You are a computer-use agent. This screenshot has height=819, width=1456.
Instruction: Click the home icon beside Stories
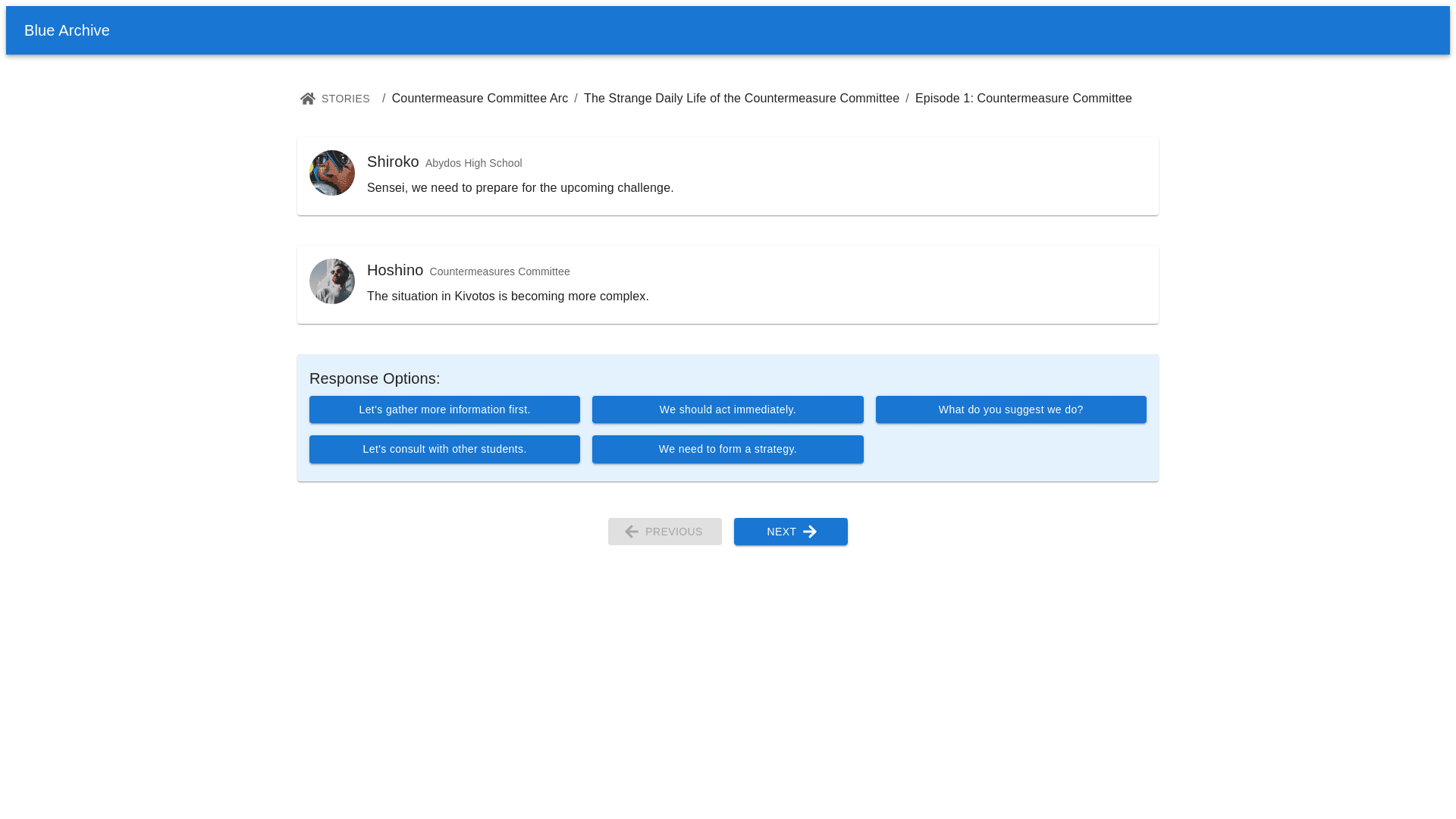click(x=307, y=99)
